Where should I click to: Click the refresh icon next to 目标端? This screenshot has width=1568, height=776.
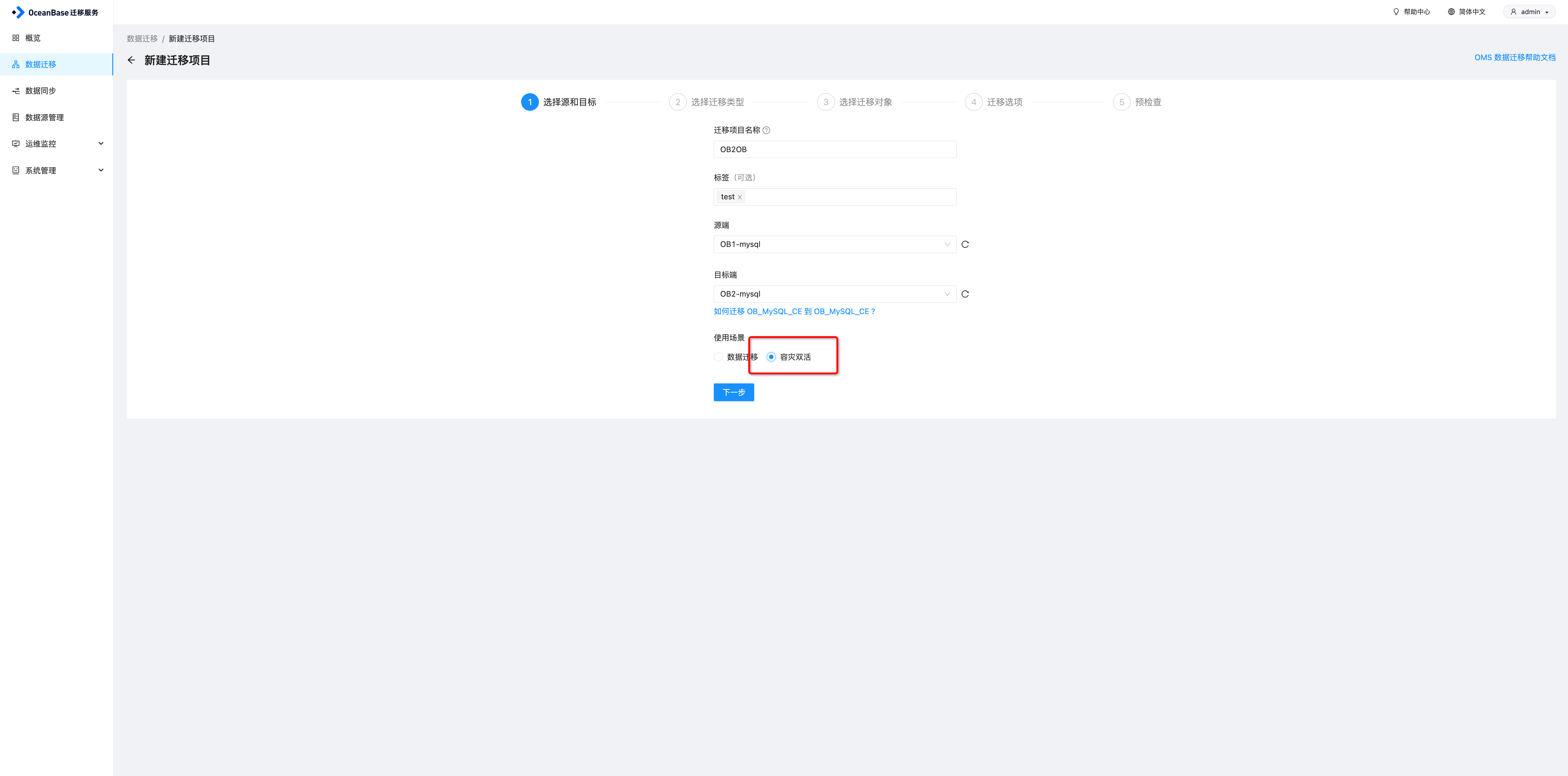pyautogui.click(x=965, y=294)
